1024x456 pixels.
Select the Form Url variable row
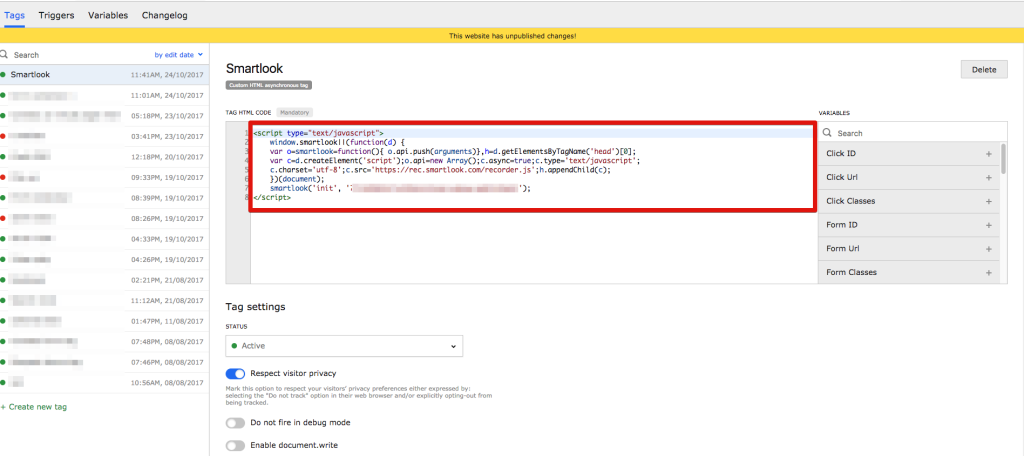tap(908, 249)
